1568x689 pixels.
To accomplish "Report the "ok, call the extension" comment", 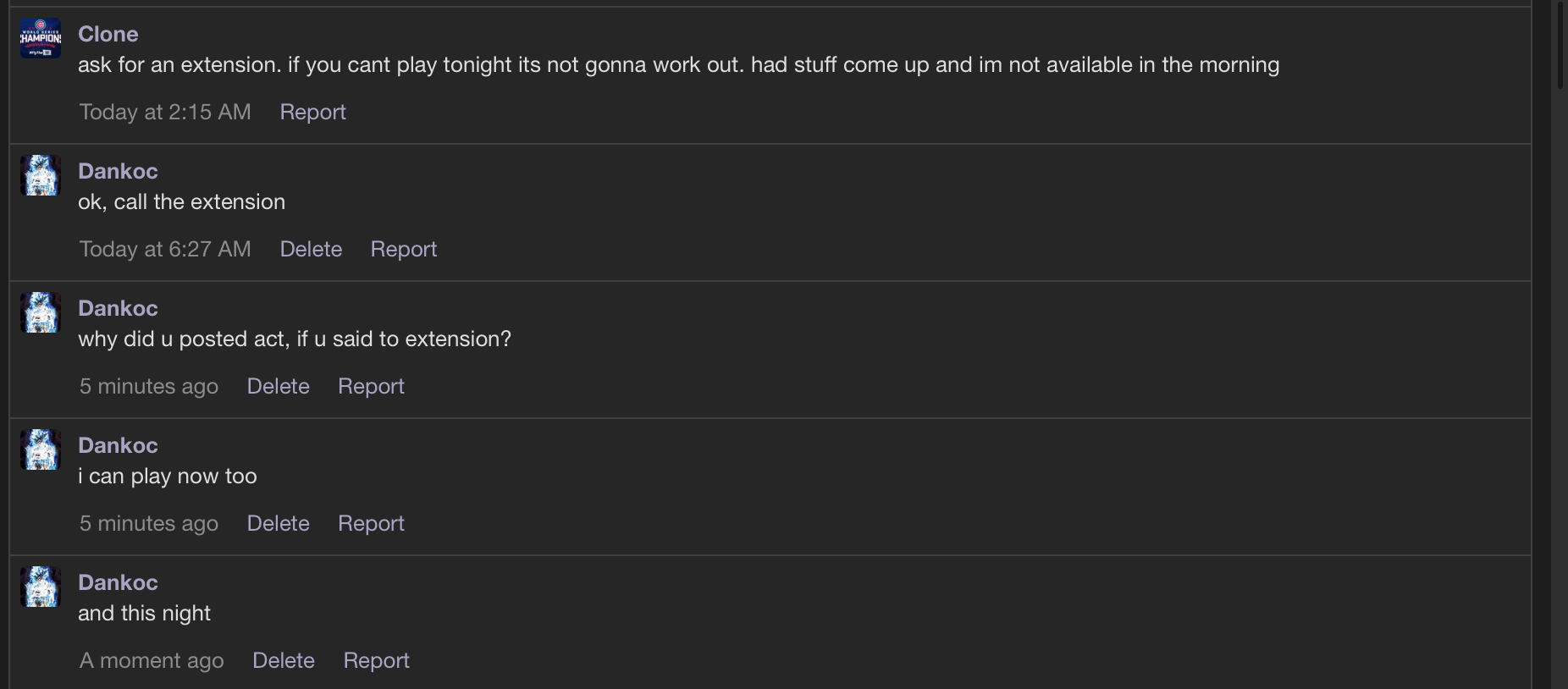I will click(x=403, y=249).
